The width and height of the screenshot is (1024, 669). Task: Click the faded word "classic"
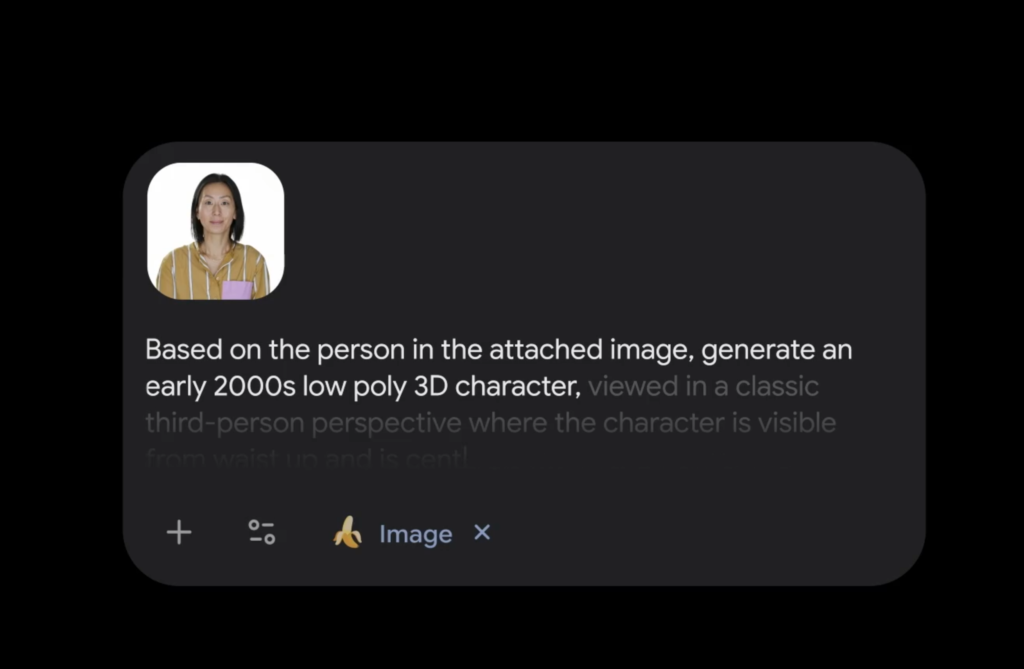(776, 387)
